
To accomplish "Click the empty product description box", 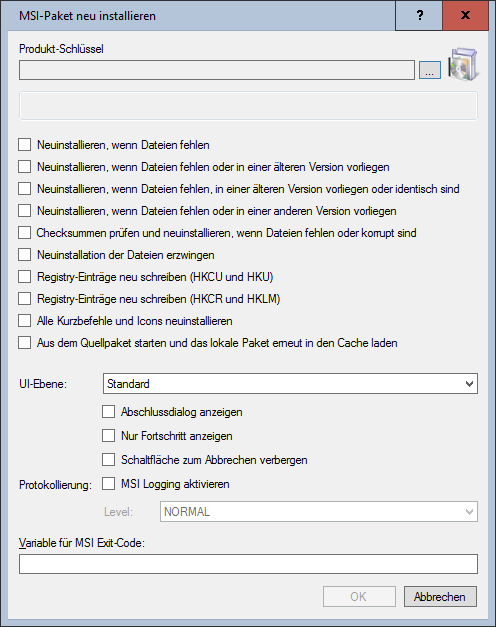I will [248, 106].
